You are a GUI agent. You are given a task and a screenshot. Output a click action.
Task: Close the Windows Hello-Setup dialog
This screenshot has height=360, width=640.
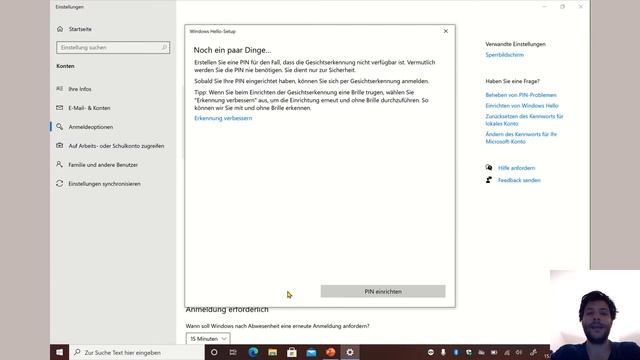446,31
